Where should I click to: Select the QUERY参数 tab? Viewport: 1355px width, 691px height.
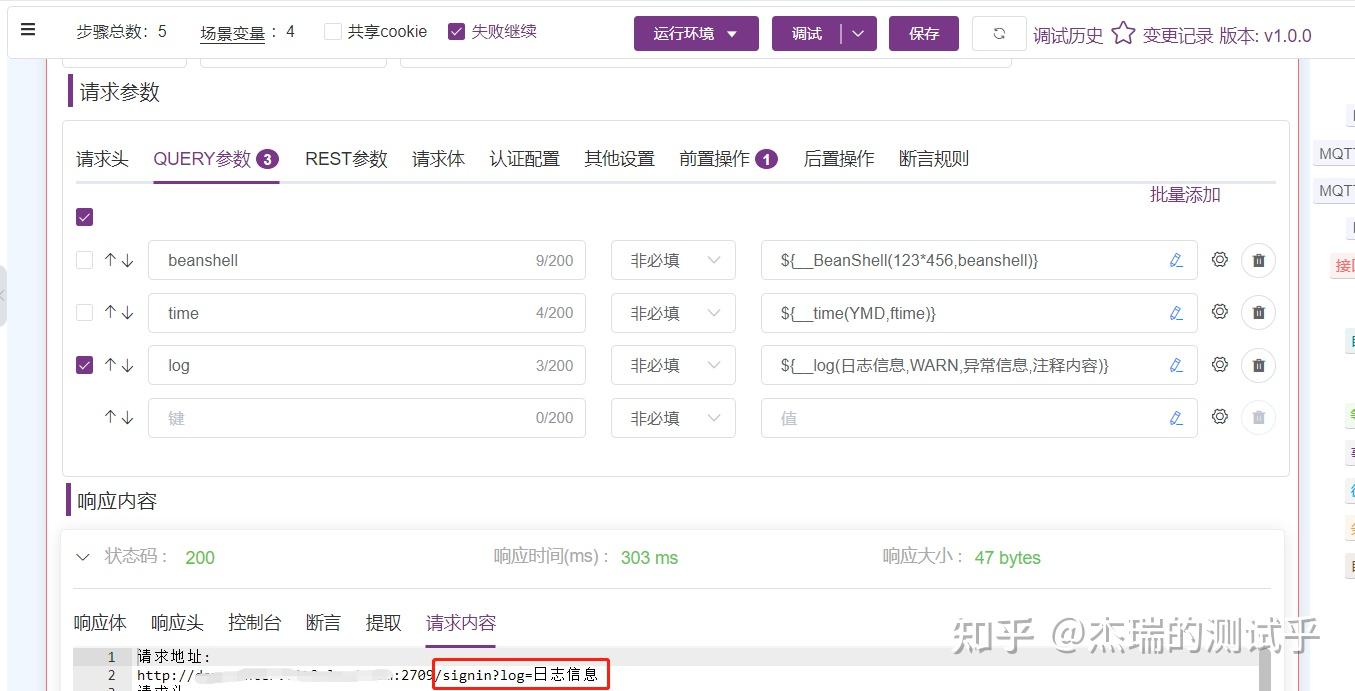pos(216,159)
